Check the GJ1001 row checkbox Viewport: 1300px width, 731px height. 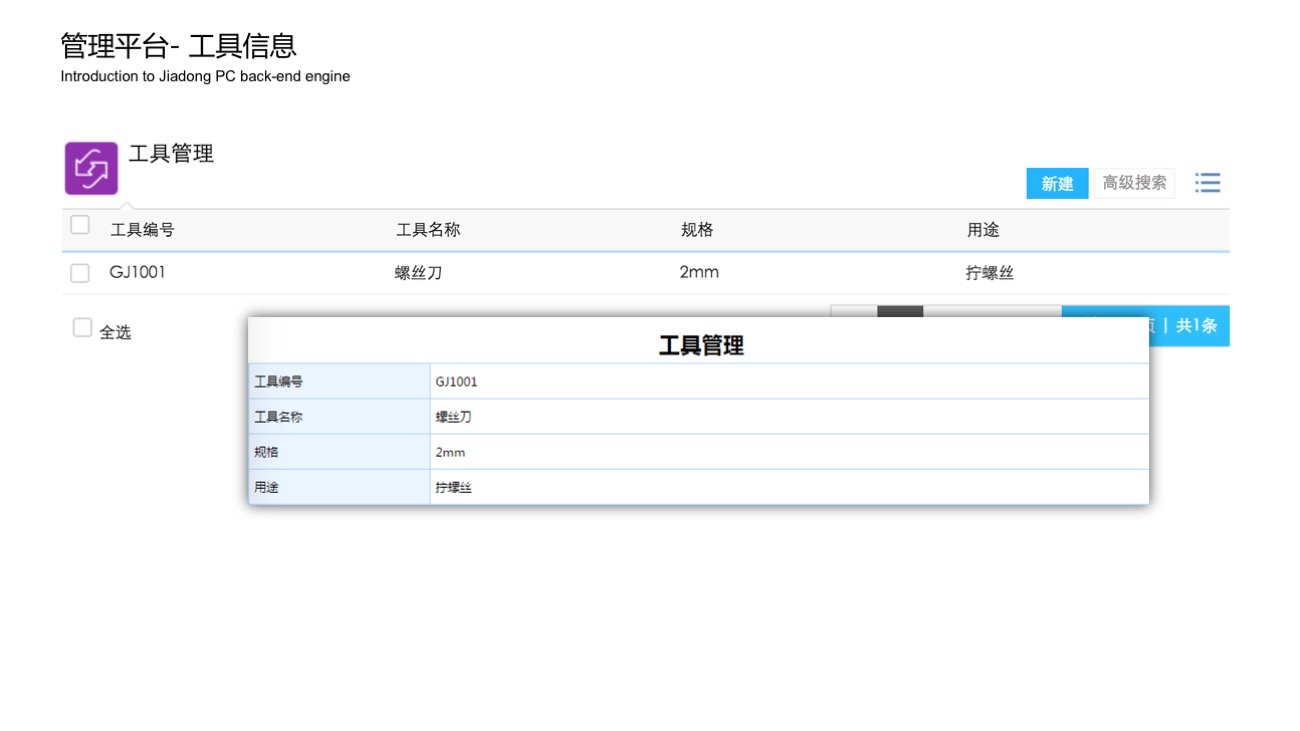[x=80, y=273]
